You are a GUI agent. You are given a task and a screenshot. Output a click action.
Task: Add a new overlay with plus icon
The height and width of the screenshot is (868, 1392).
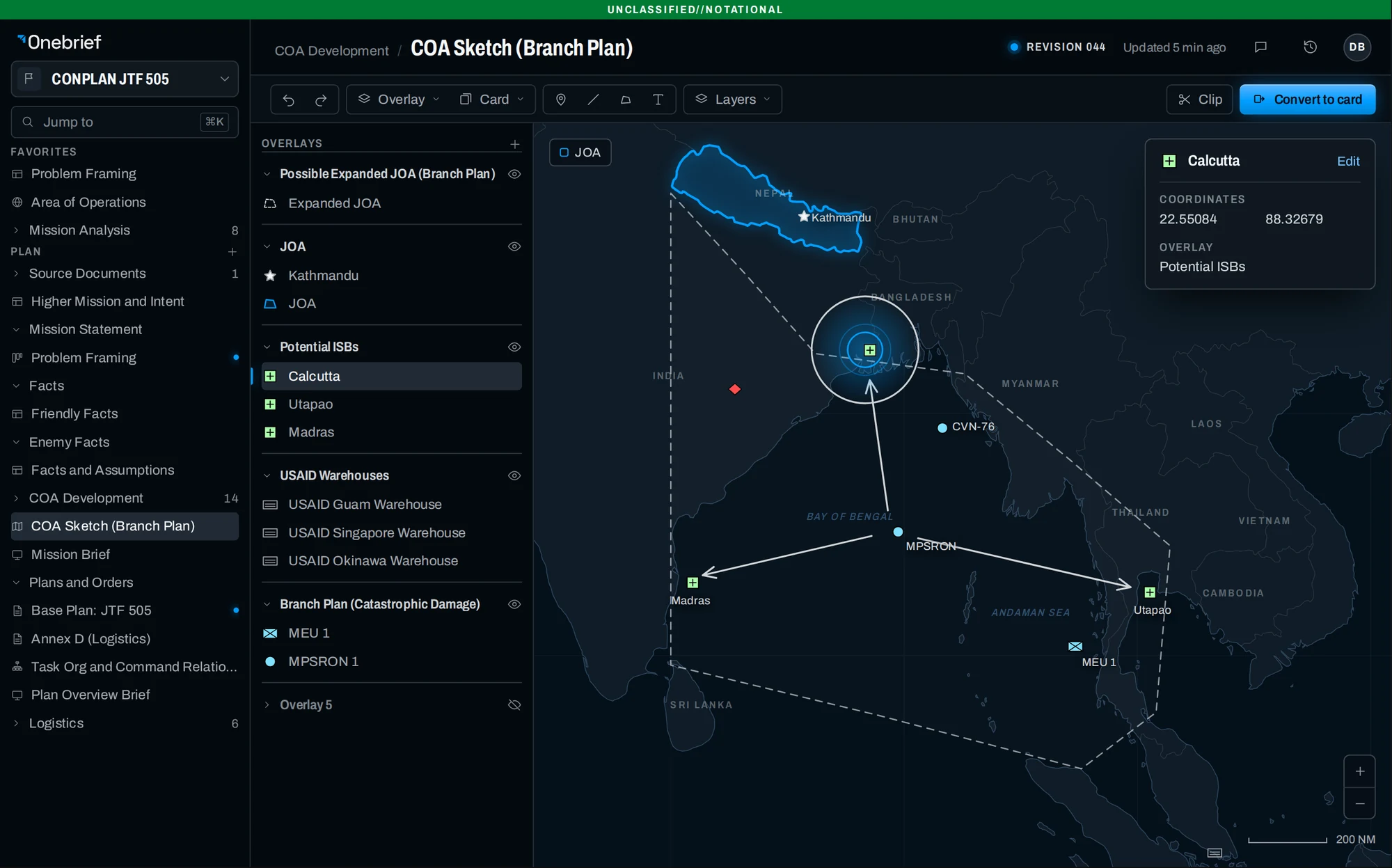pos(515,144)
